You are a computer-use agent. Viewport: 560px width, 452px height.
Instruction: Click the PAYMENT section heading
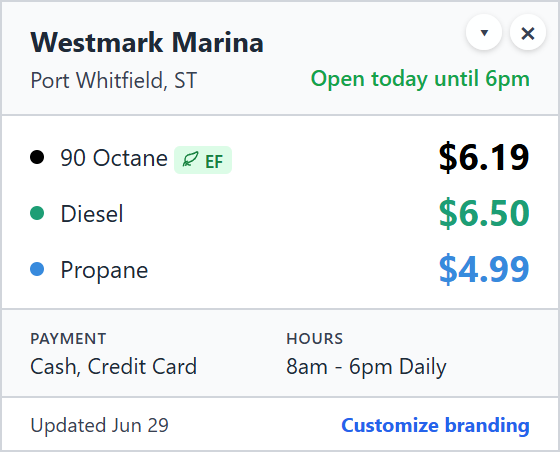pos(68,338)
